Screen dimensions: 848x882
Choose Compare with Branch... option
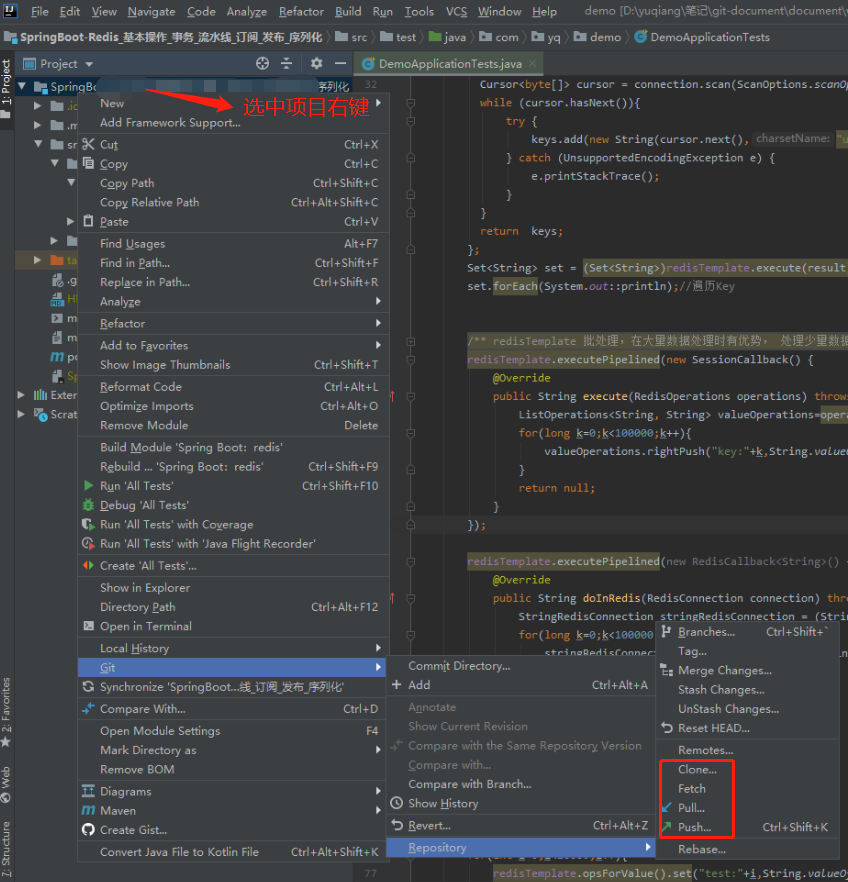(521, 784)
